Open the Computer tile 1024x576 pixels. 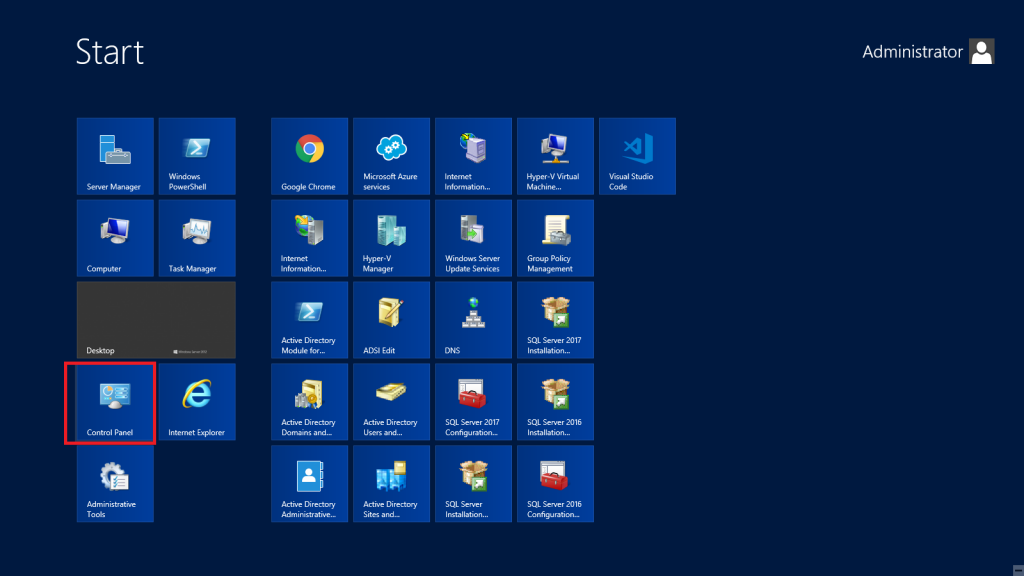[x=115, y=238]
